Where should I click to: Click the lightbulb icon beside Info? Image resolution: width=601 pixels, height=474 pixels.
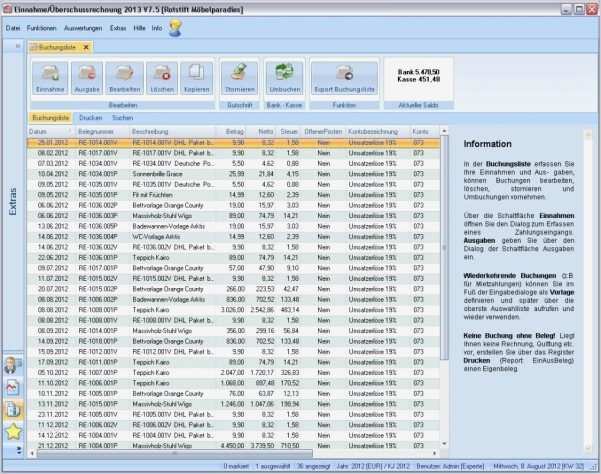176,28
